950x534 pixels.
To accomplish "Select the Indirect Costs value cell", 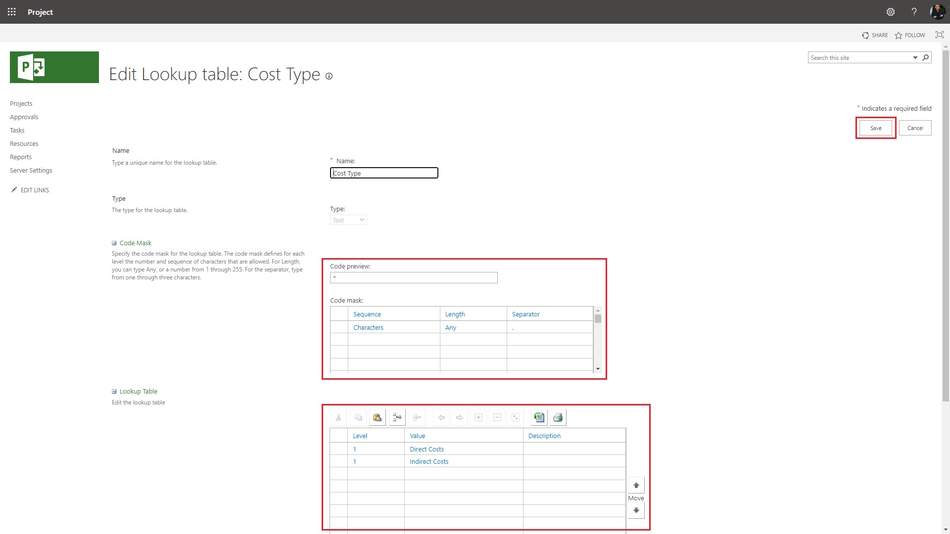I will [463, 461].
